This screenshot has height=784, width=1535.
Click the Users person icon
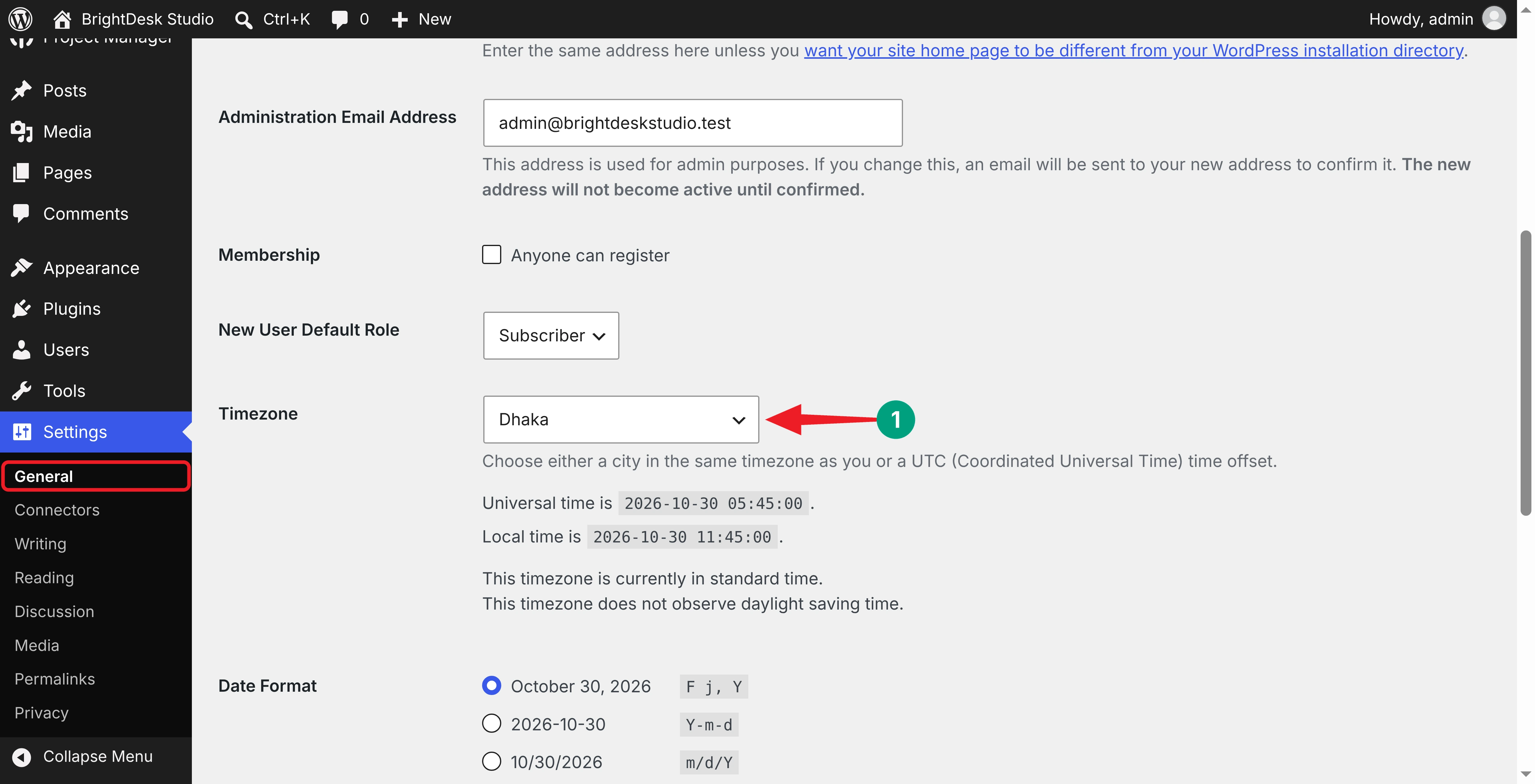click(x=22, y=350)
